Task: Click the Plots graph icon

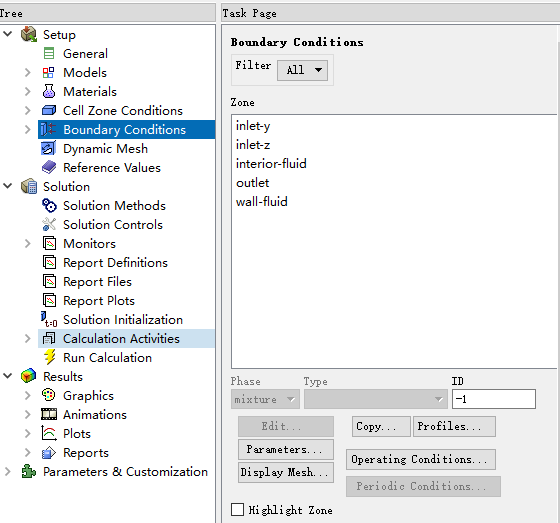Action: (x=49, y=433)
